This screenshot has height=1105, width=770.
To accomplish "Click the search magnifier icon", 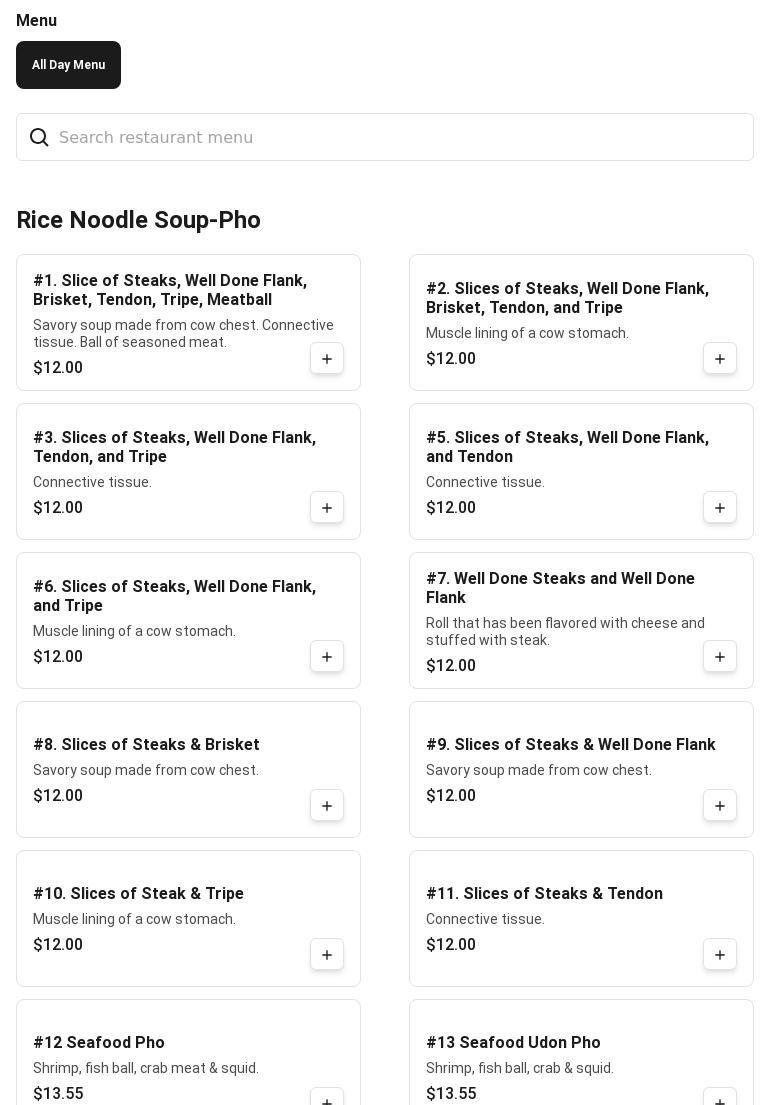I will 39,138.
